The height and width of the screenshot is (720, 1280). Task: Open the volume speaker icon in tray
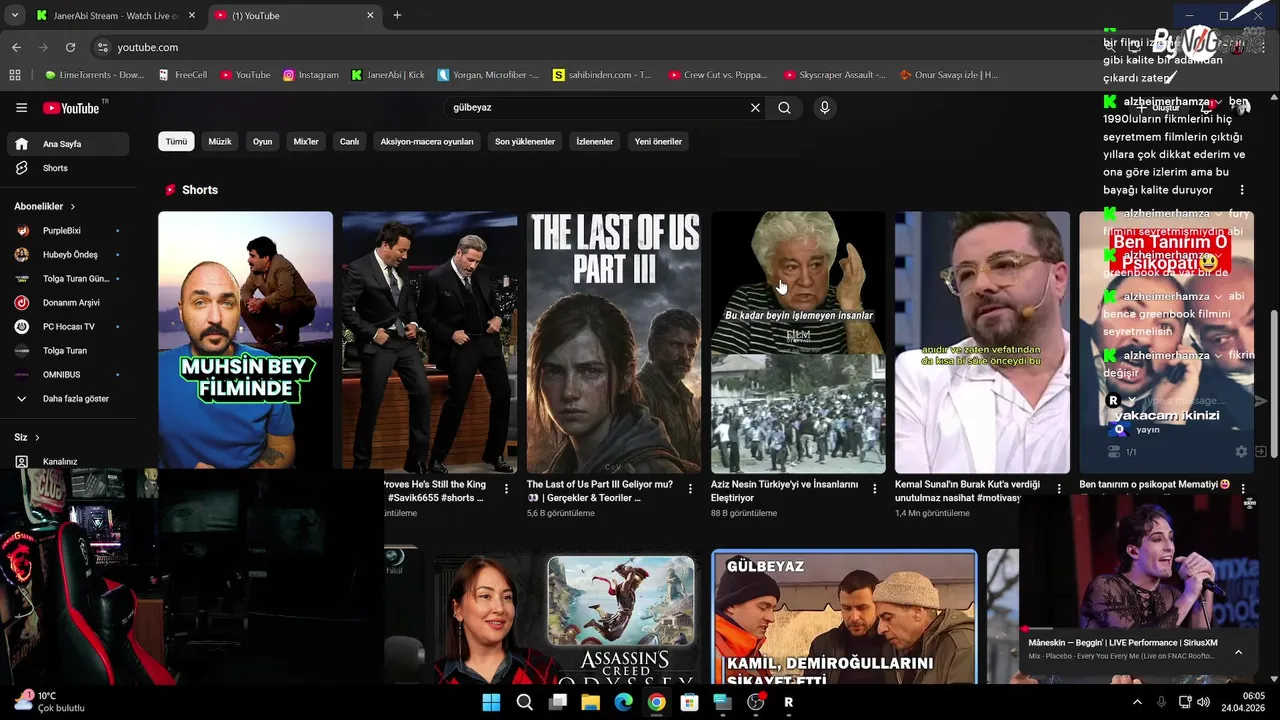pos(1203,702)
